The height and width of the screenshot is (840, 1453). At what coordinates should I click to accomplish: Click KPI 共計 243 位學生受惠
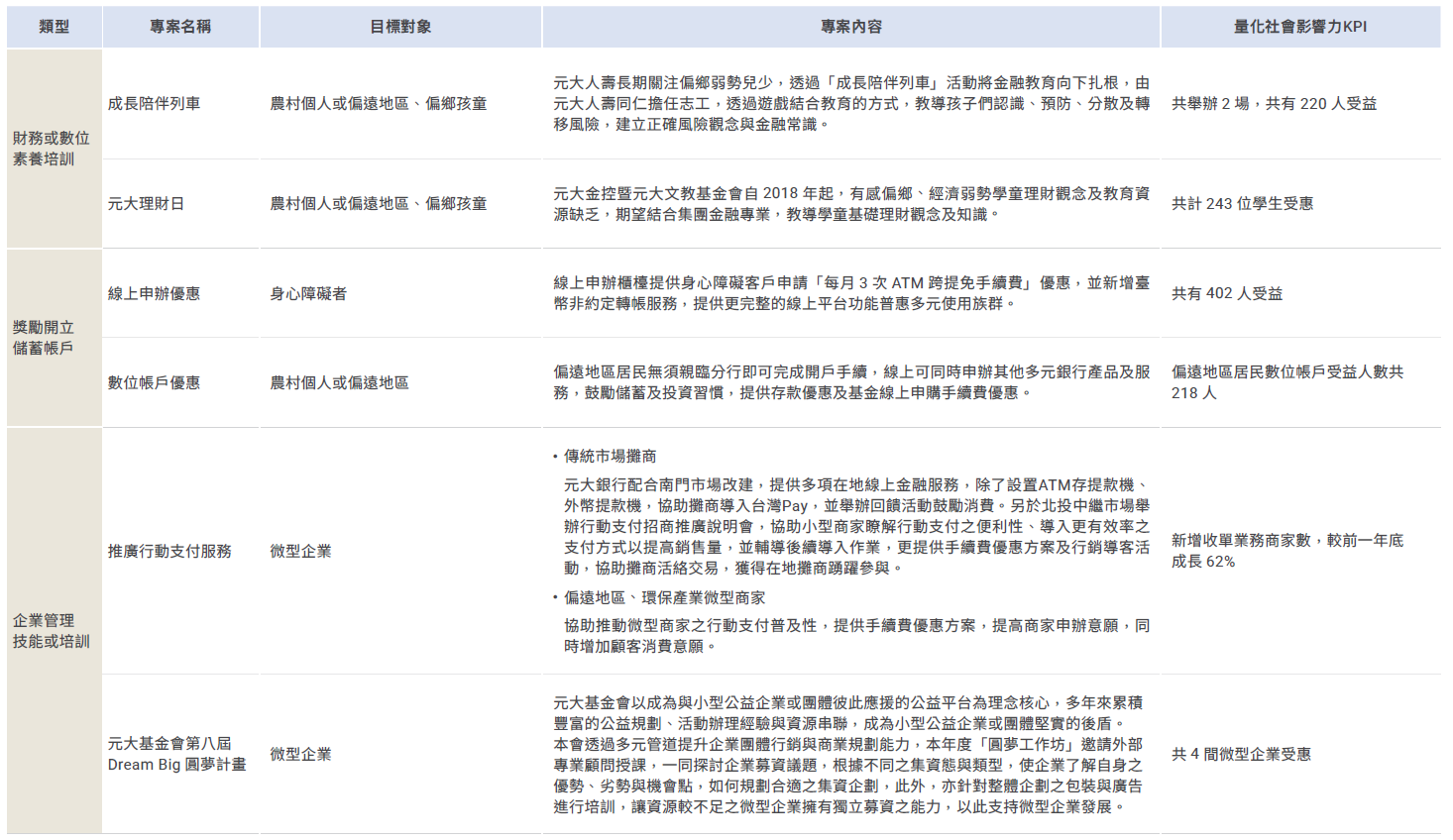[1242, 203]
